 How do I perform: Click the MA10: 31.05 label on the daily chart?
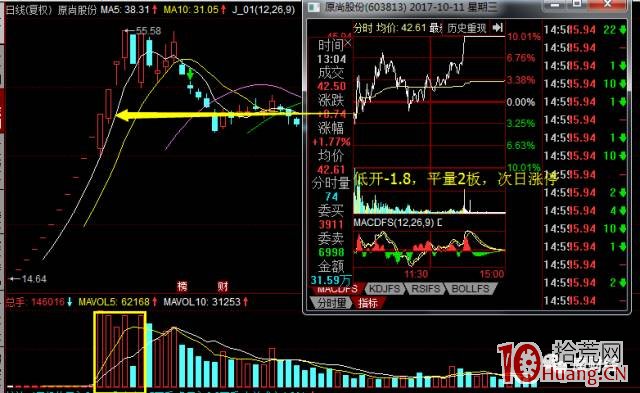(x=191, y=10)
